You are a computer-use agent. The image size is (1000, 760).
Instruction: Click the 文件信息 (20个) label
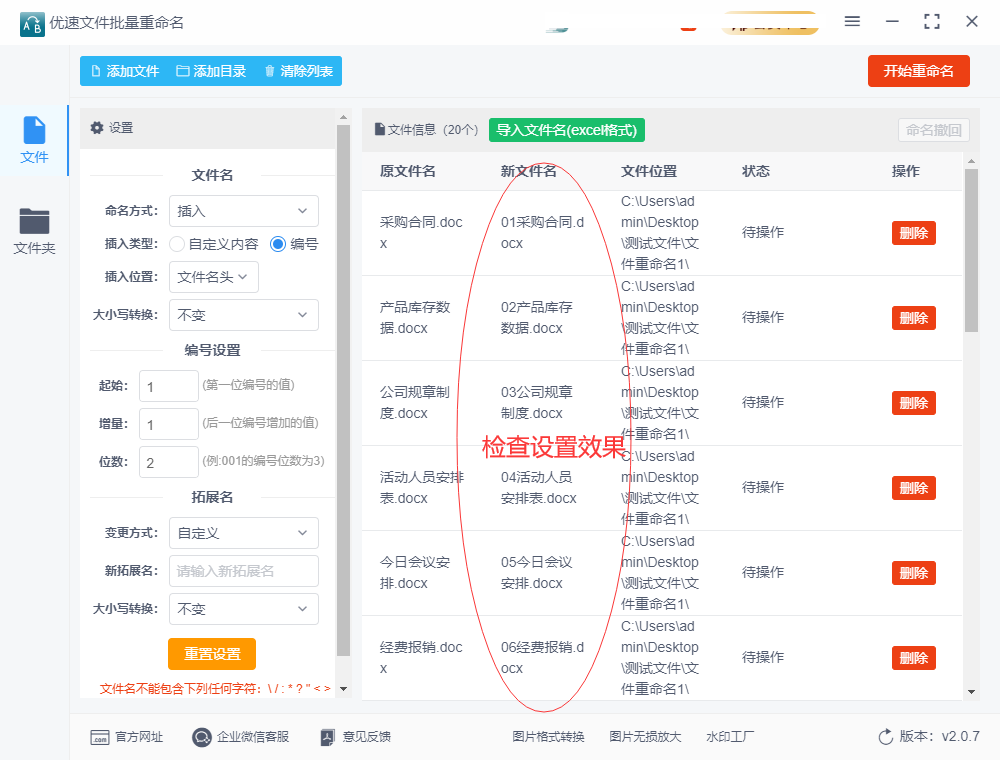click(427, 129)
